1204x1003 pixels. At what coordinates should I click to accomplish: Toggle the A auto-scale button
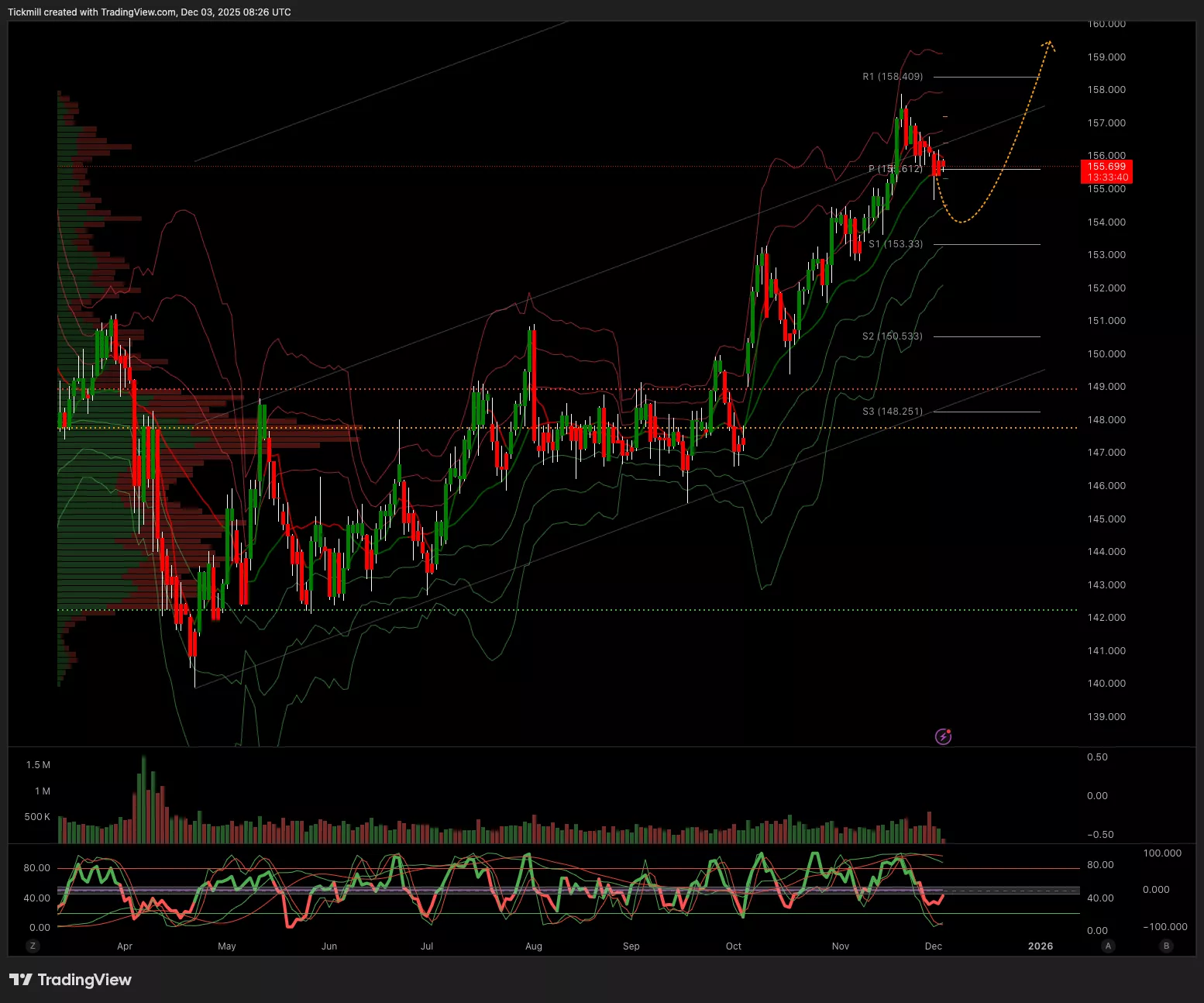pos(1108,946)
